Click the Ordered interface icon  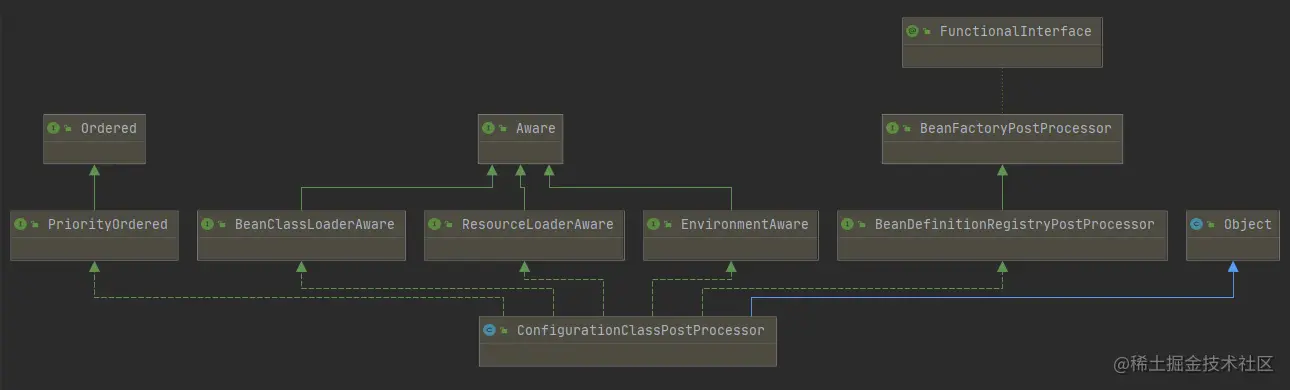pos(54,129)
